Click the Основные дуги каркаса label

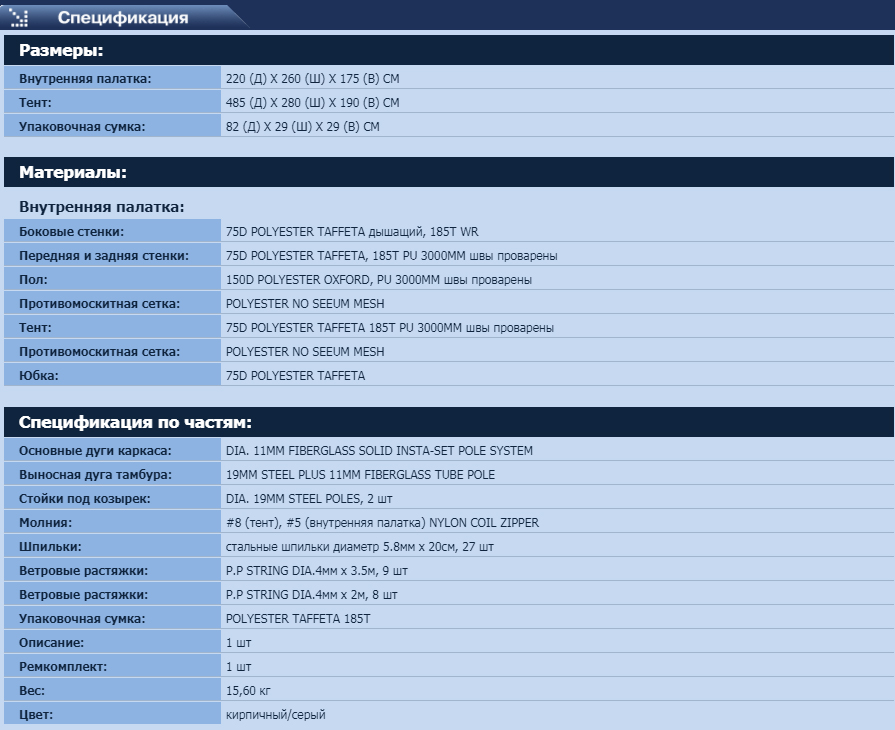pyautogui.click(x=95, y=451)
